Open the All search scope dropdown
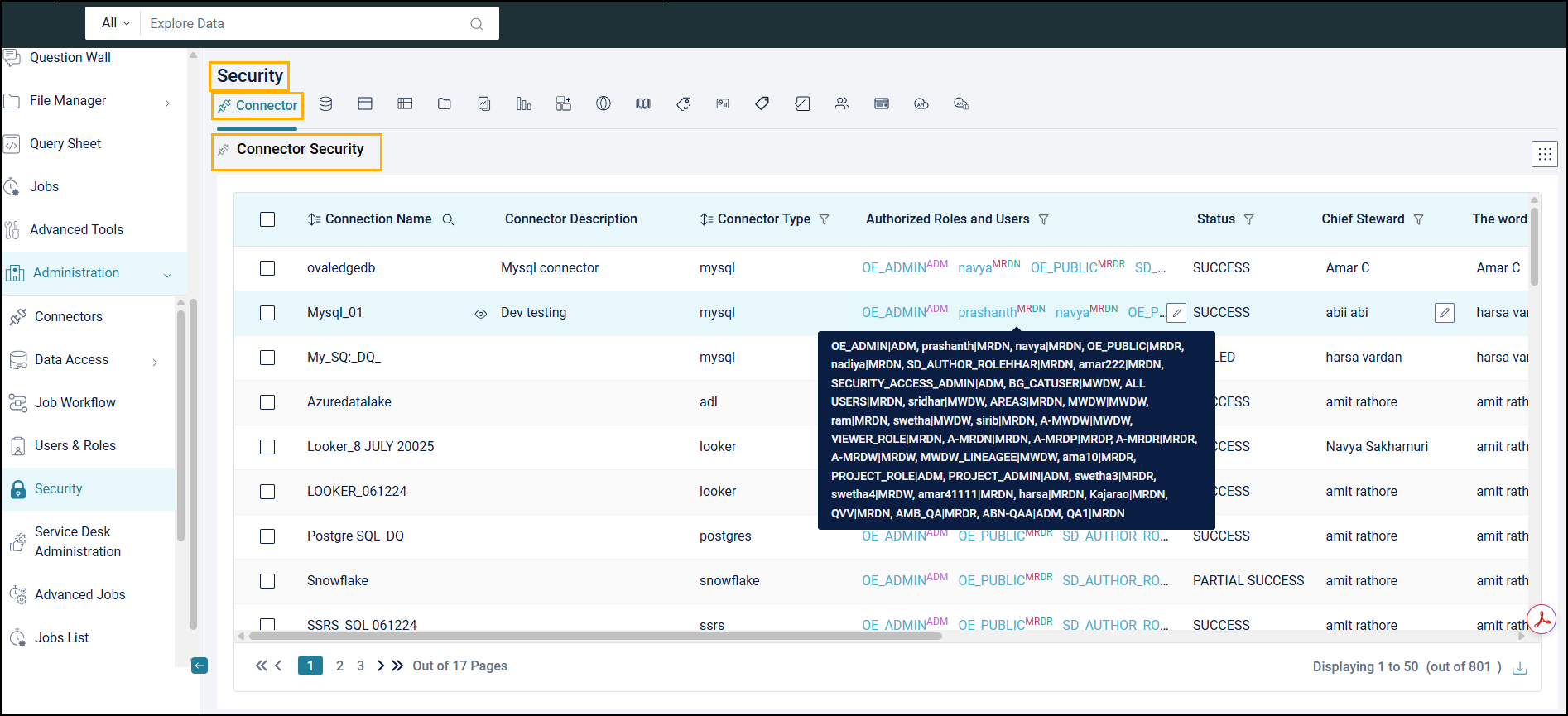The height and width of the screenshot is (716, 1568). point(115,23)
